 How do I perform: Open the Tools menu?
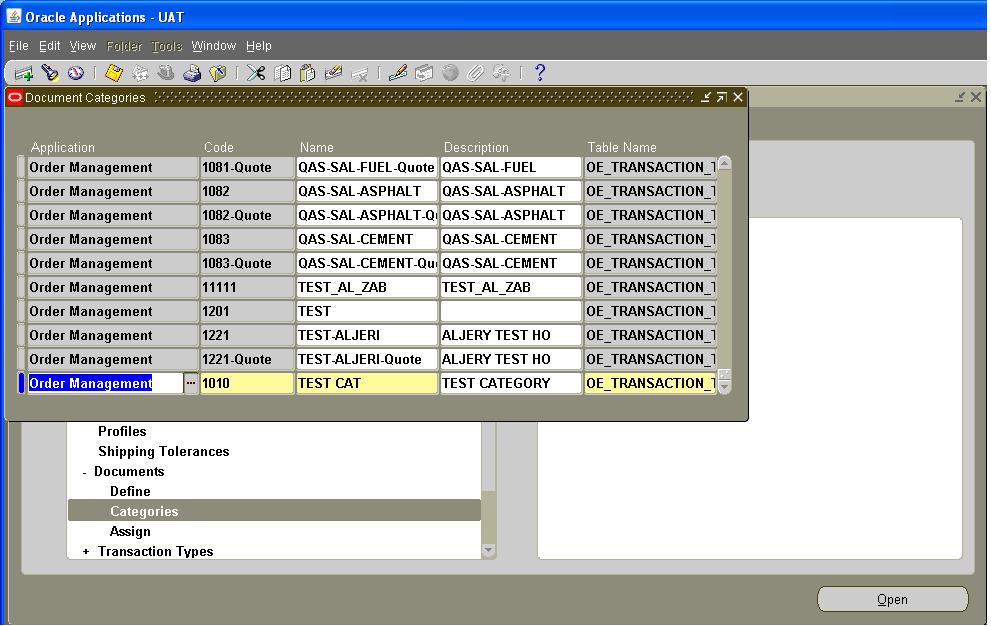pyautogui.click(x=166, y=45)
